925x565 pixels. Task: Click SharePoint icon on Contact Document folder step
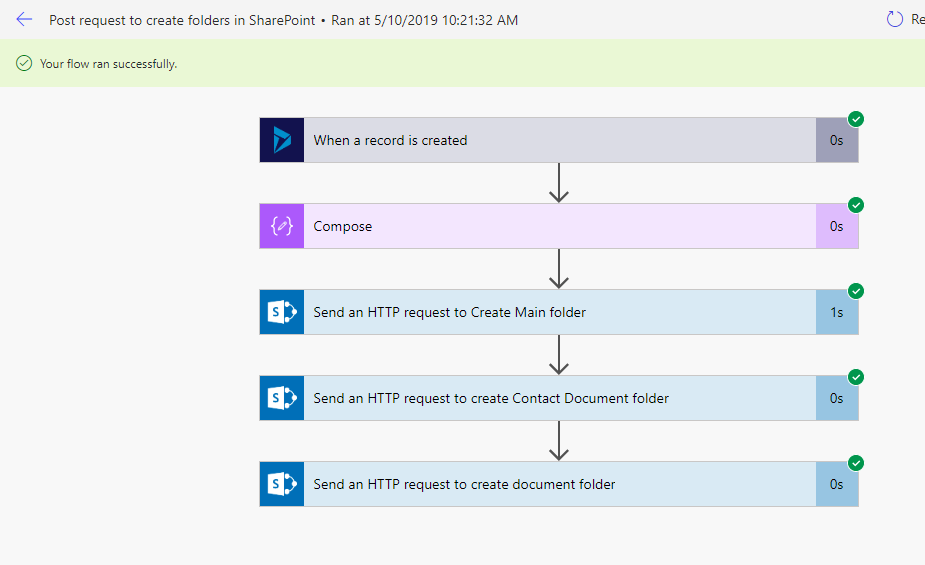282,398
